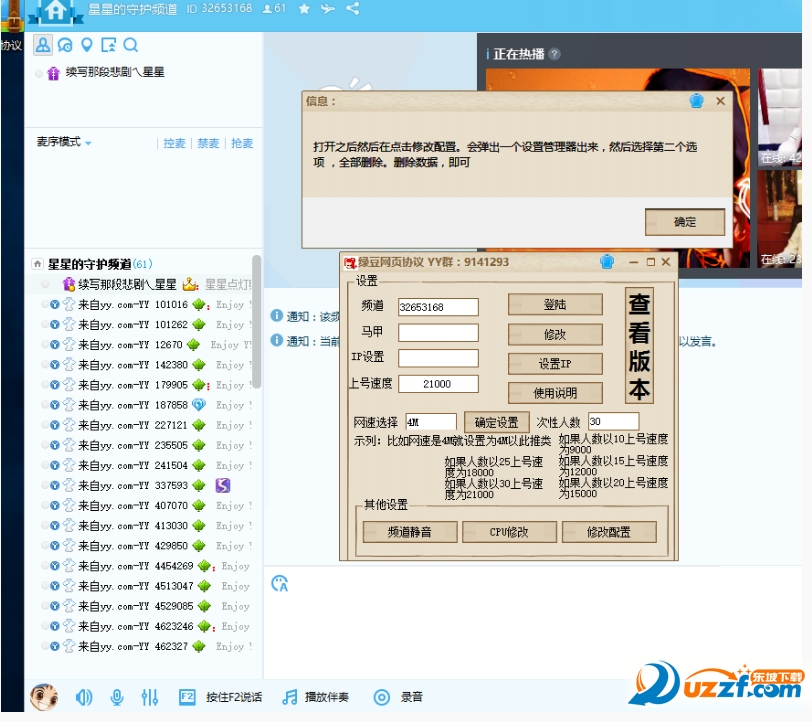Select channel node 星星的守护频道(61)
The height and width of the screenshot is (722, 812).
coord(99,264)
